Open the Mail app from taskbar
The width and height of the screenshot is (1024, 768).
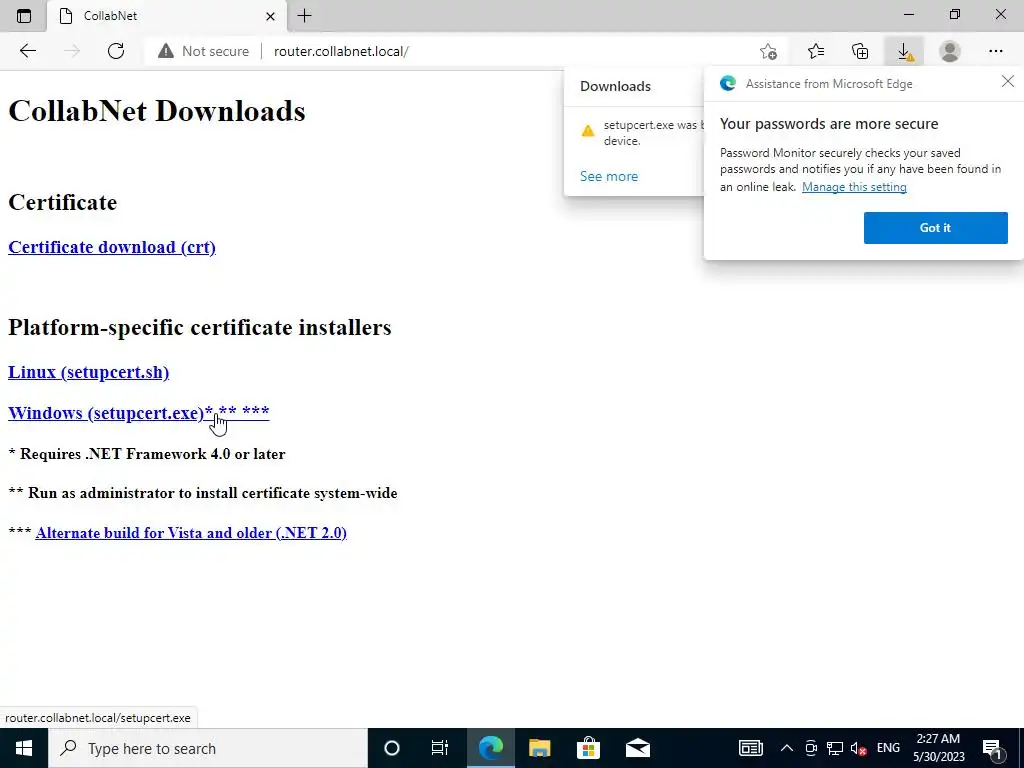pos(637,748)
